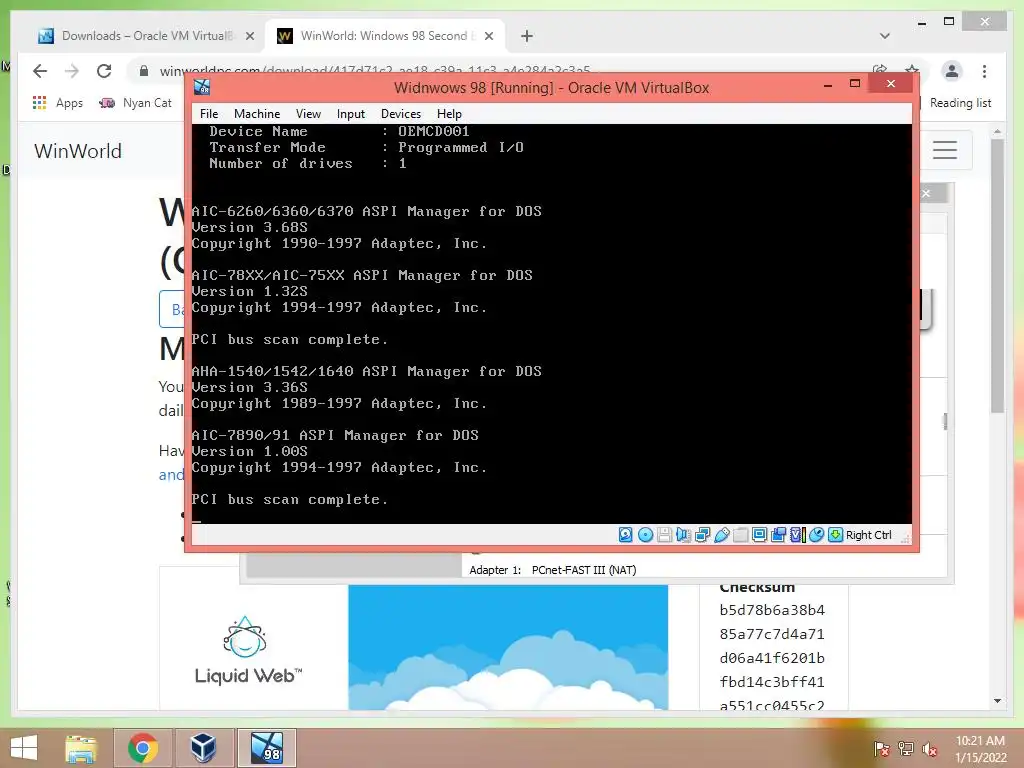Open the View menu in VirtualBox VM window

click(x=308, y=114)
